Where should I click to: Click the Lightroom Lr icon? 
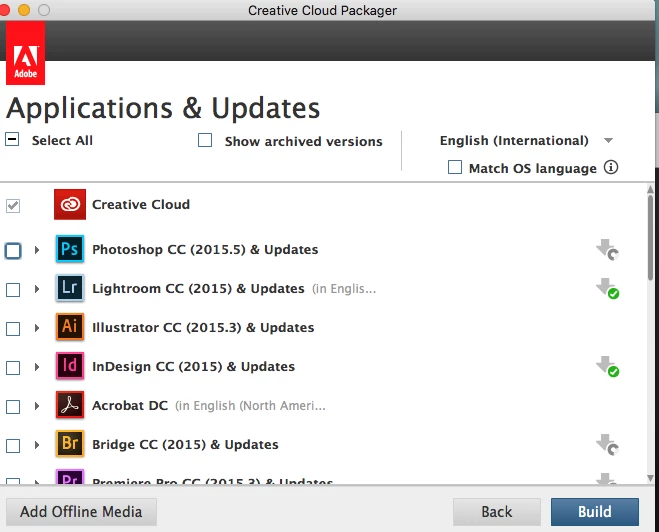(x=70, y=288)
